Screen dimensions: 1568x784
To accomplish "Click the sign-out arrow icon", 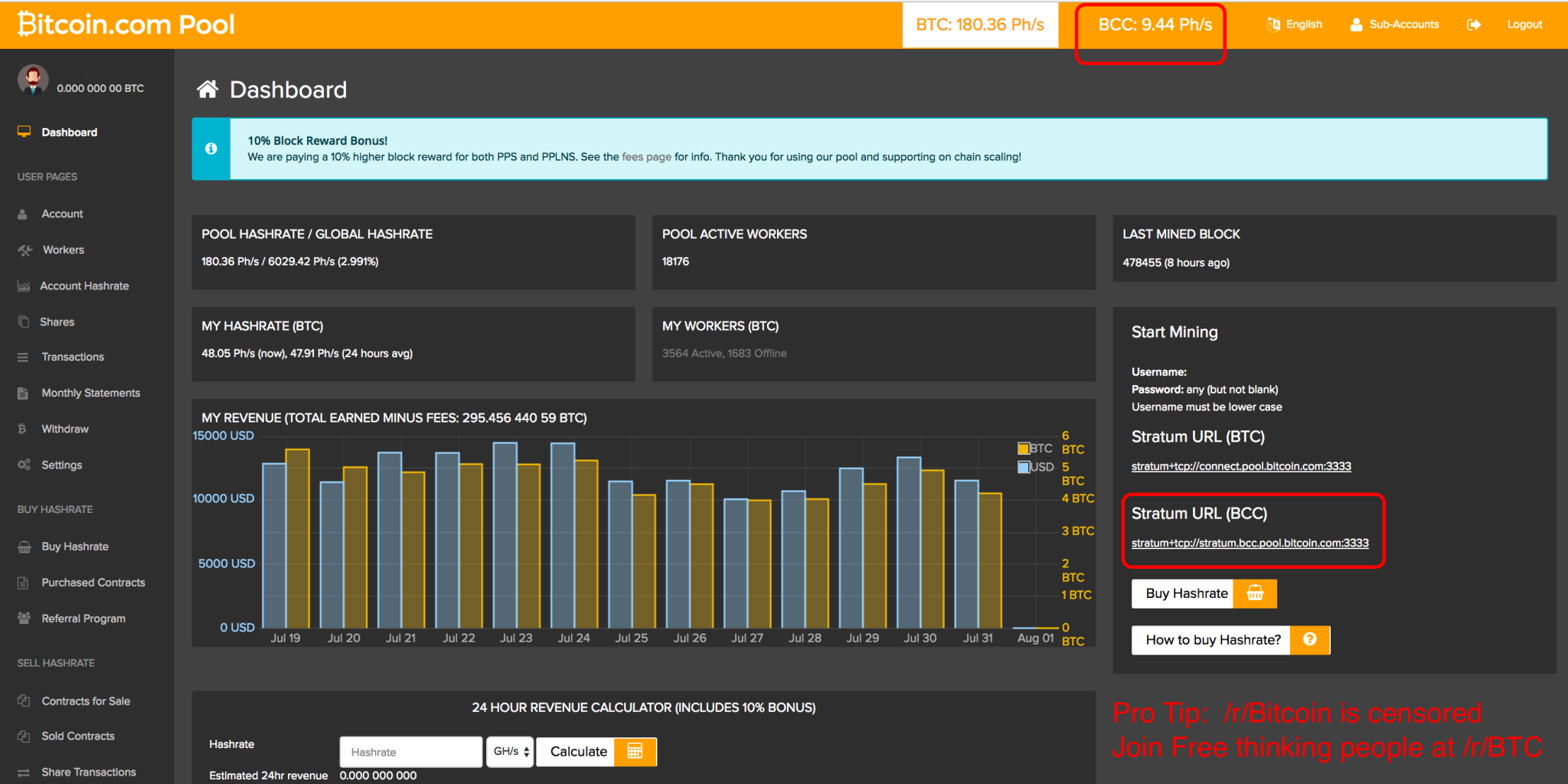I will 1474,24.
